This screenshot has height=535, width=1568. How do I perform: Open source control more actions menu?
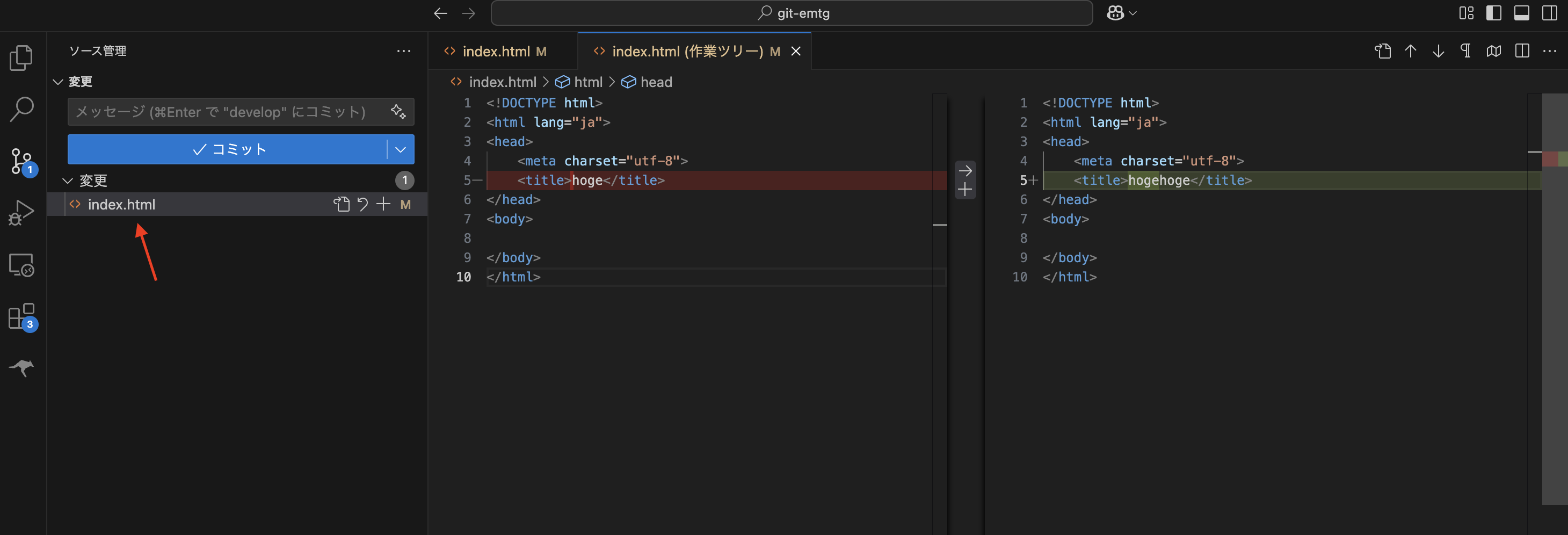pos(404,51)
